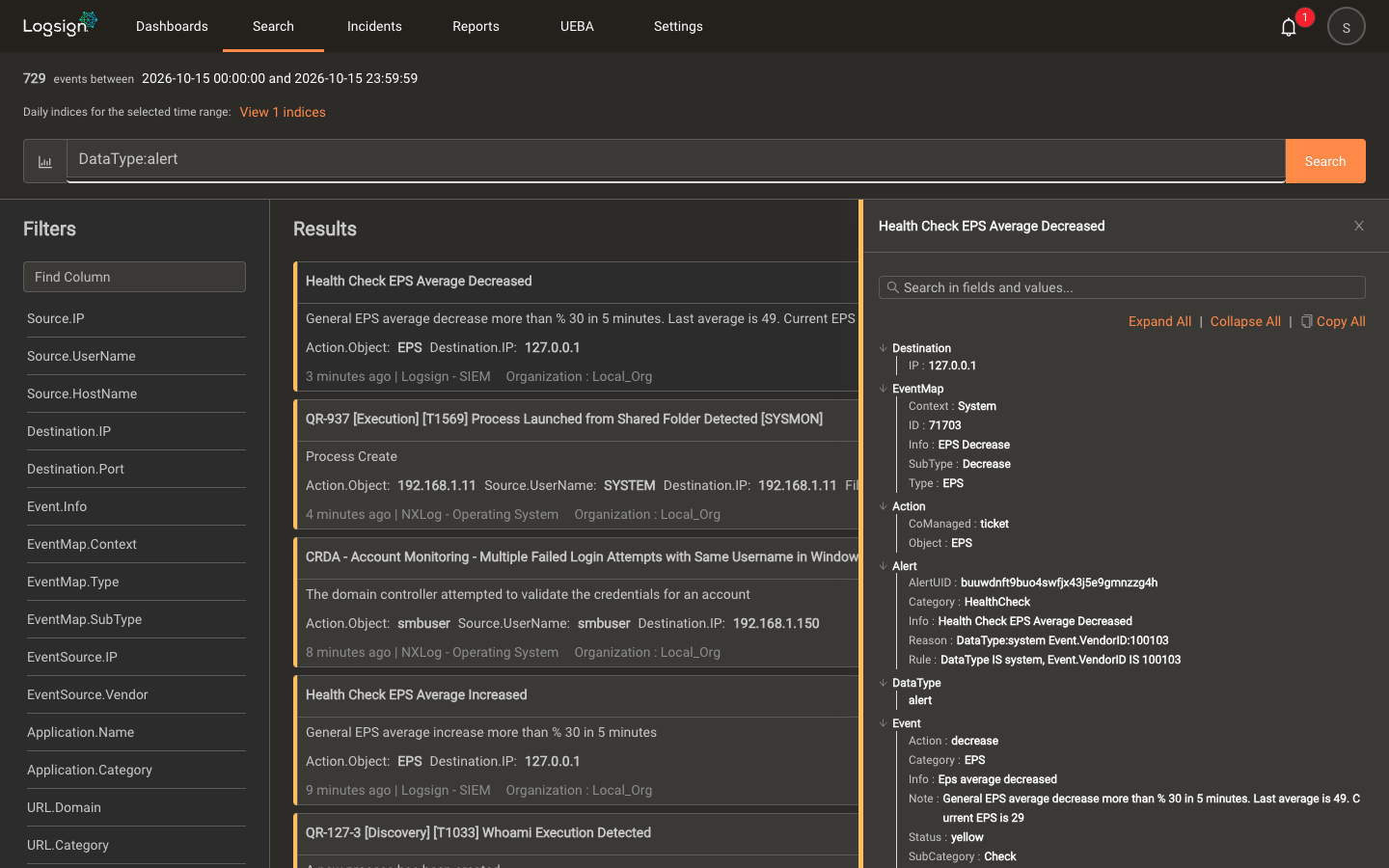
Task: Collapse the EventMap section
Action: click(883, 389)
